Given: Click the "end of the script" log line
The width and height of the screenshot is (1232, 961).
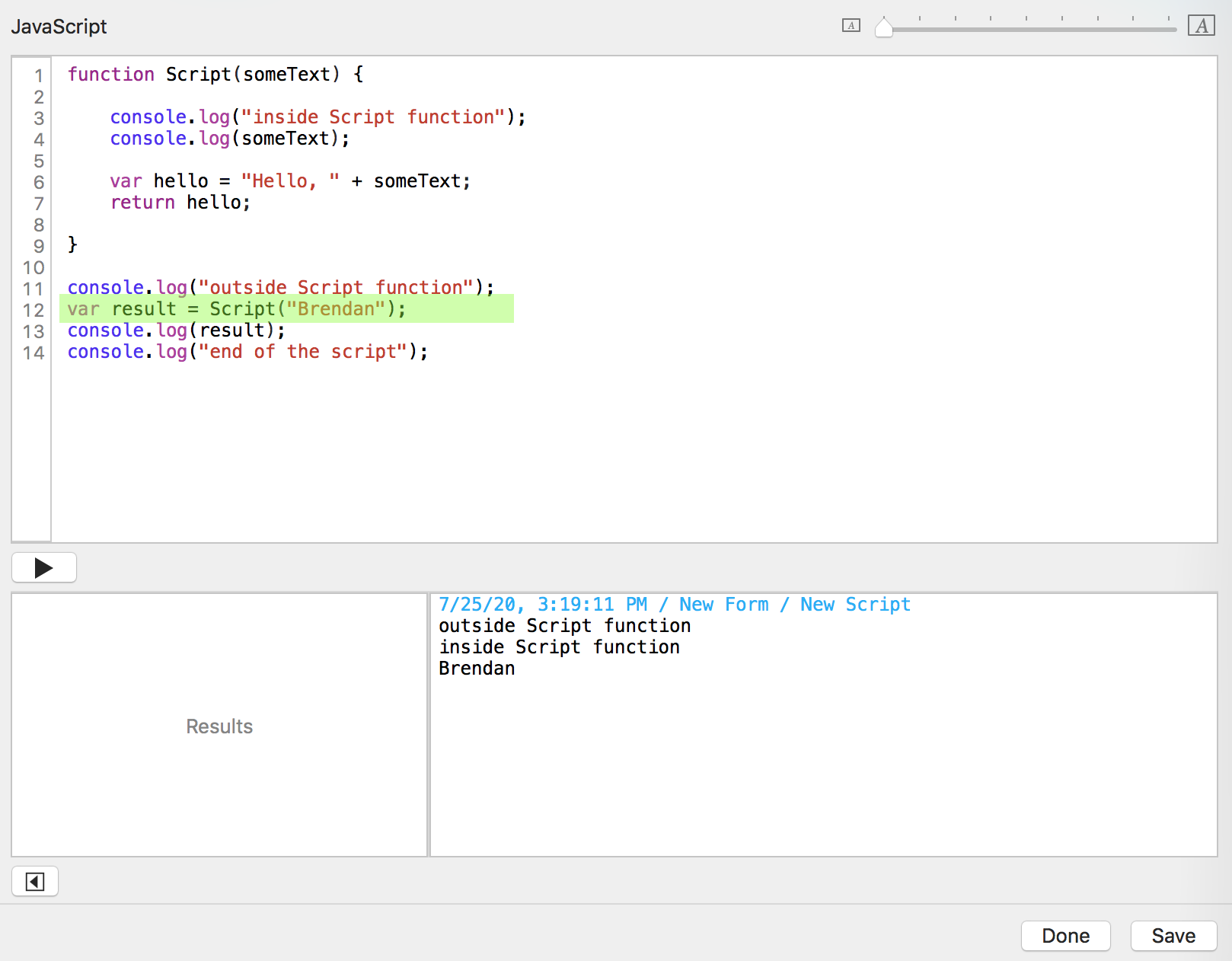Looking at the screenshot, I should [x=247, y=352].
